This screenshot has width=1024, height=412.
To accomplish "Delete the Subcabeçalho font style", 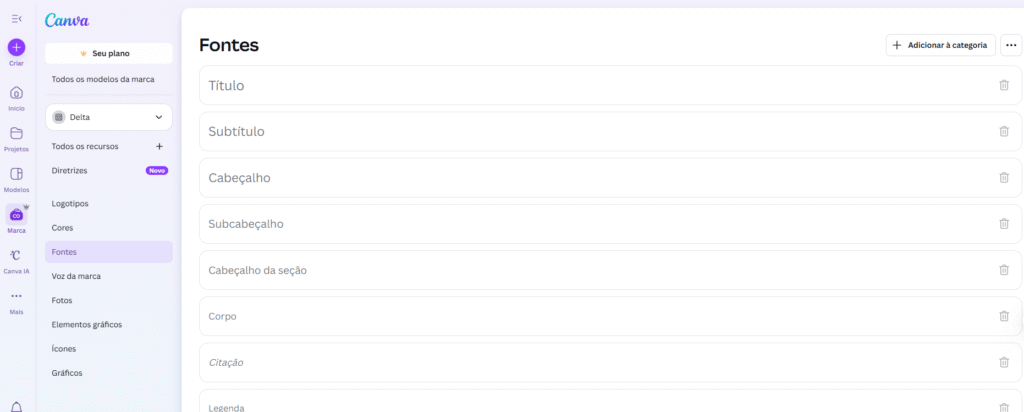I will (1004, 224).
